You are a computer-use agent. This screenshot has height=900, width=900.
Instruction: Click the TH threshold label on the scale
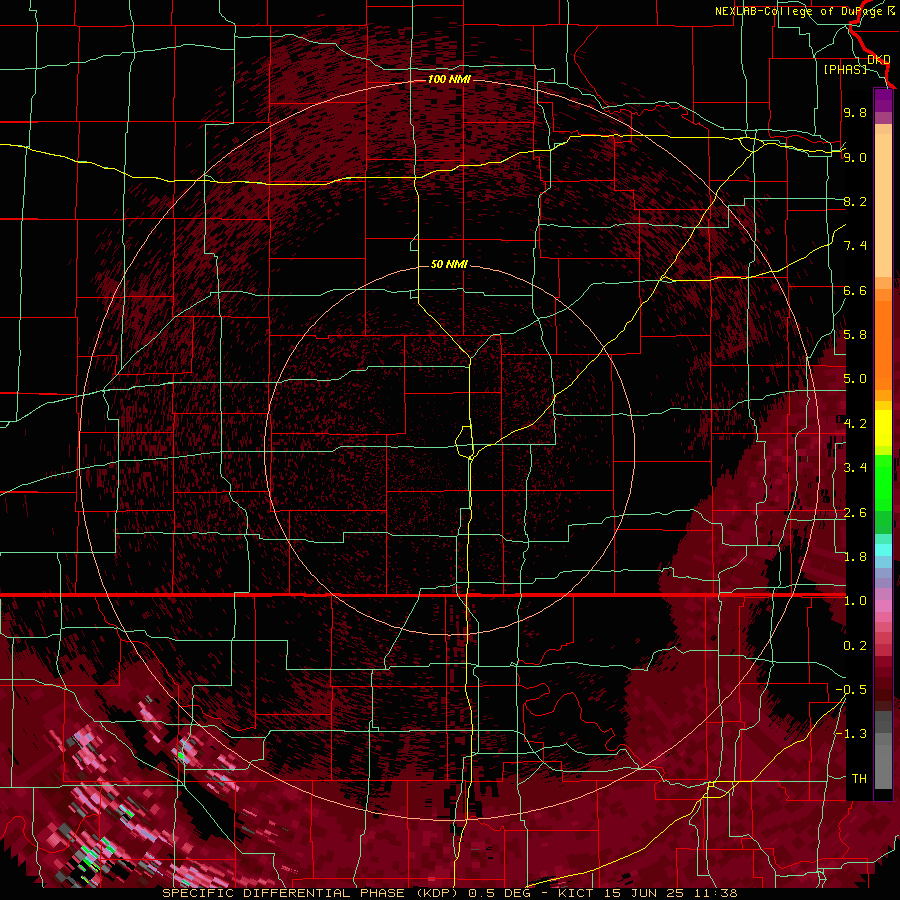click(x=859, y=779)
